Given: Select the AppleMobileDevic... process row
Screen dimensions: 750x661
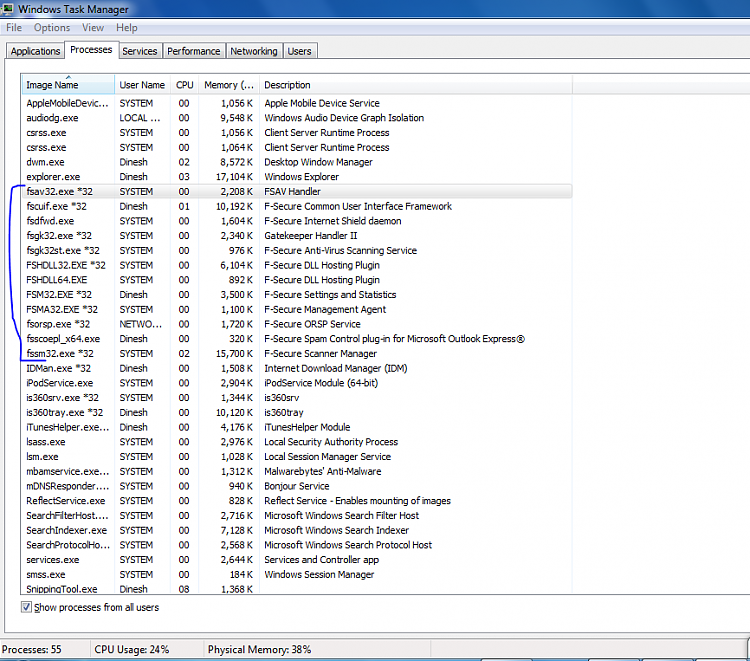Looking at the screenshot, I should (297, 103).
